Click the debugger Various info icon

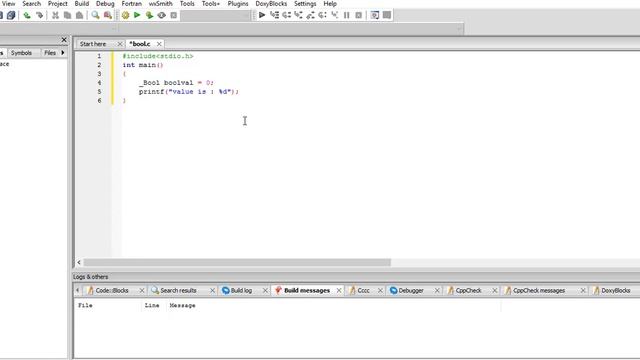(x=387, y=15)
